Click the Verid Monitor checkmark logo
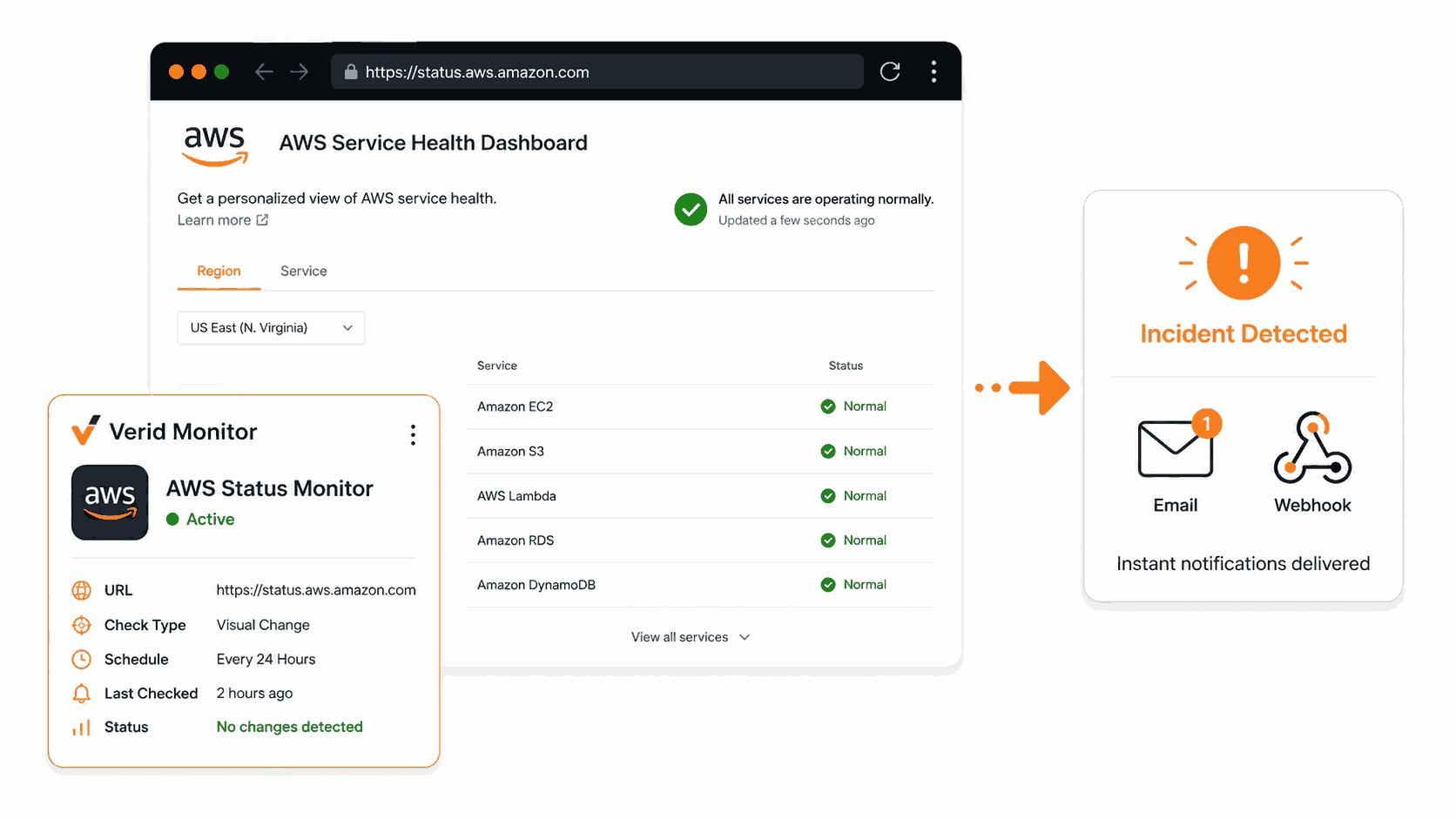The image size is (1456, 819). click(85, 430)
